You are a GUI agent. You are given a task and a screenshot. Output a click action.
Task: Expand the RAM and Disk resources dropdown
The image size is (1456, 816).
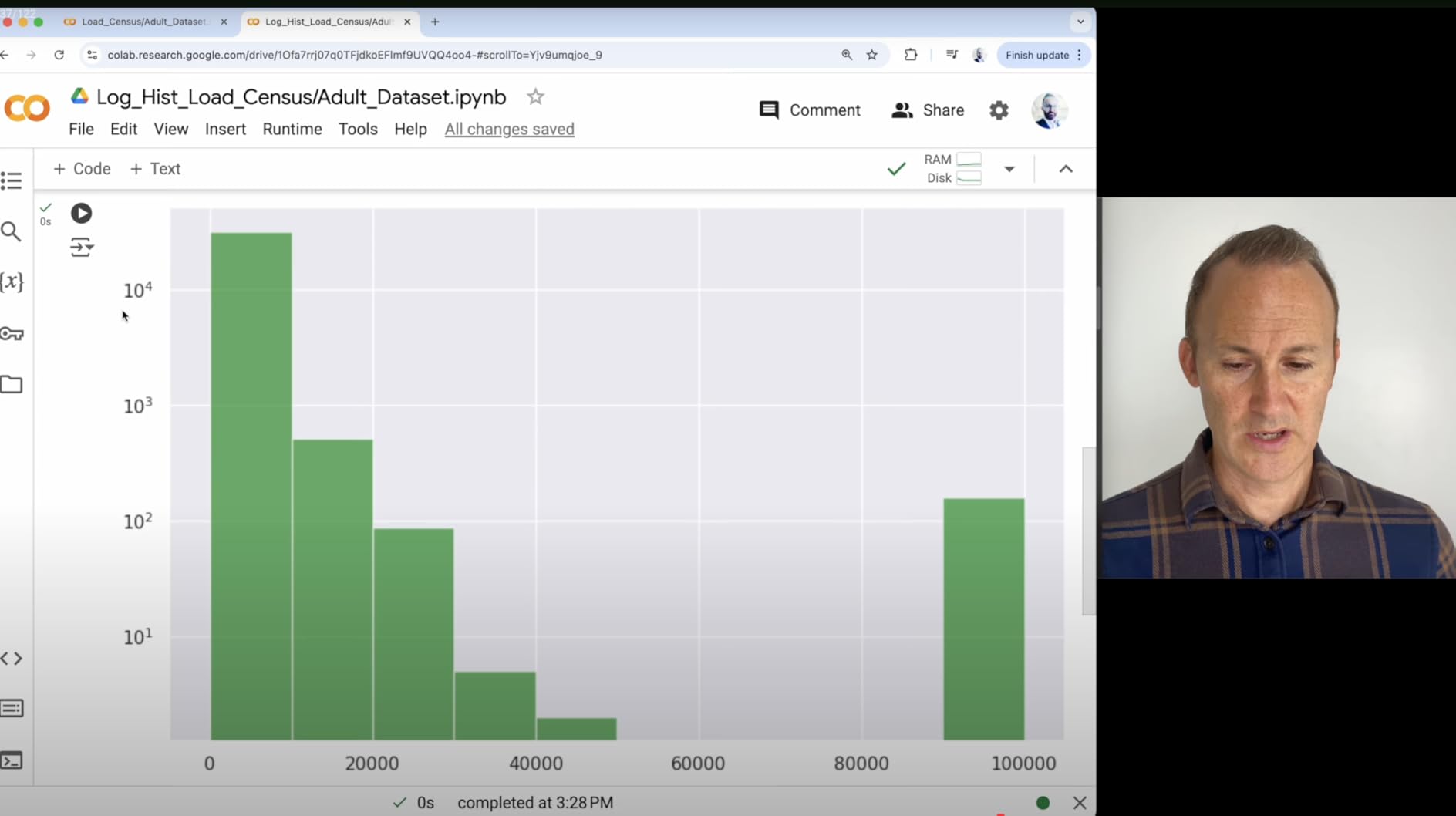tap(1009, 169)
